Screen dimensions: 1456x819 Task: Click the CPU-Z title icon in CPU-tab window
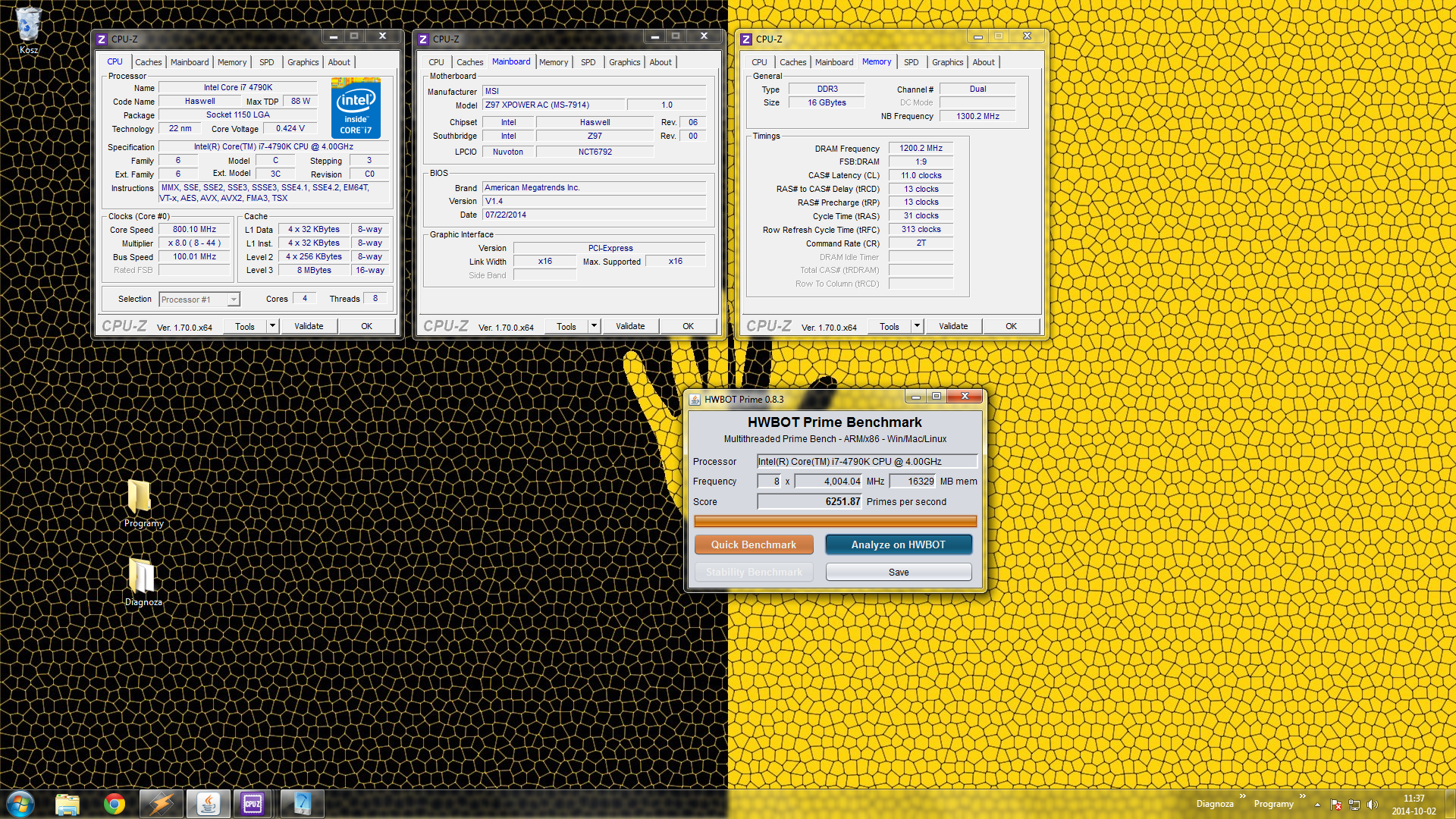point(102,39)
